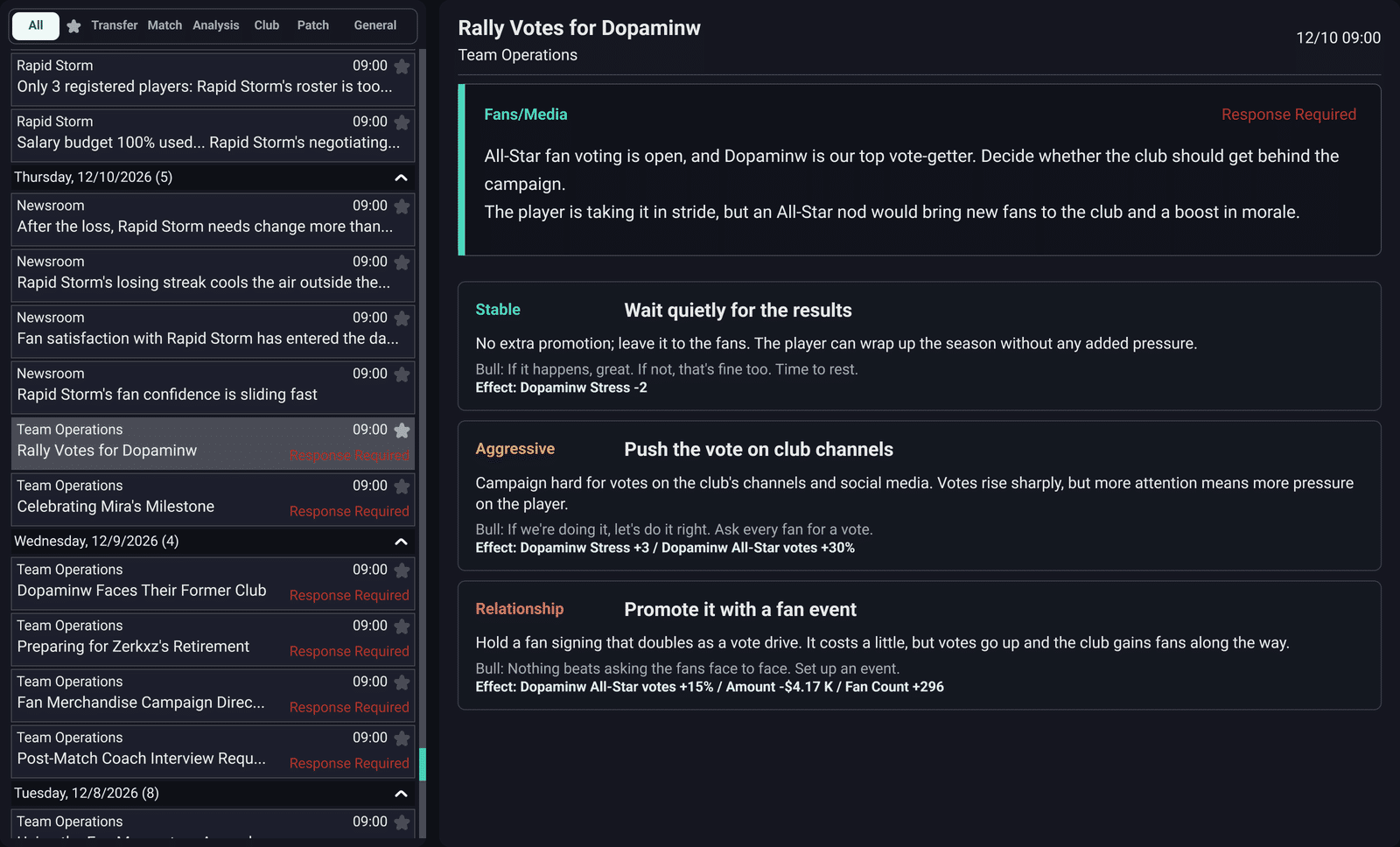Image resolution: width=1400 pixels, height=847 pixels.
Task: Toggle star on Preparing for Zerkxz's Retirement
Action: click(402, 626)
